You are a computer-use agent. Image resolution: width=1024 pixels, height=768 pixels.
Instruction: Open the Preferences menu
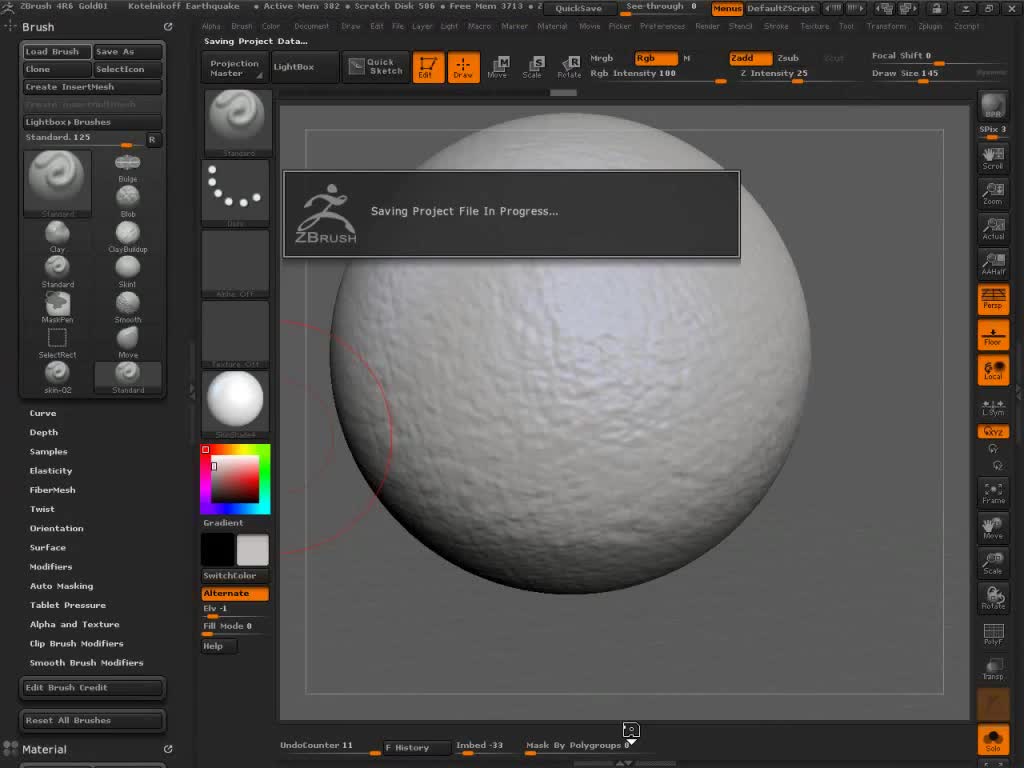662,26
